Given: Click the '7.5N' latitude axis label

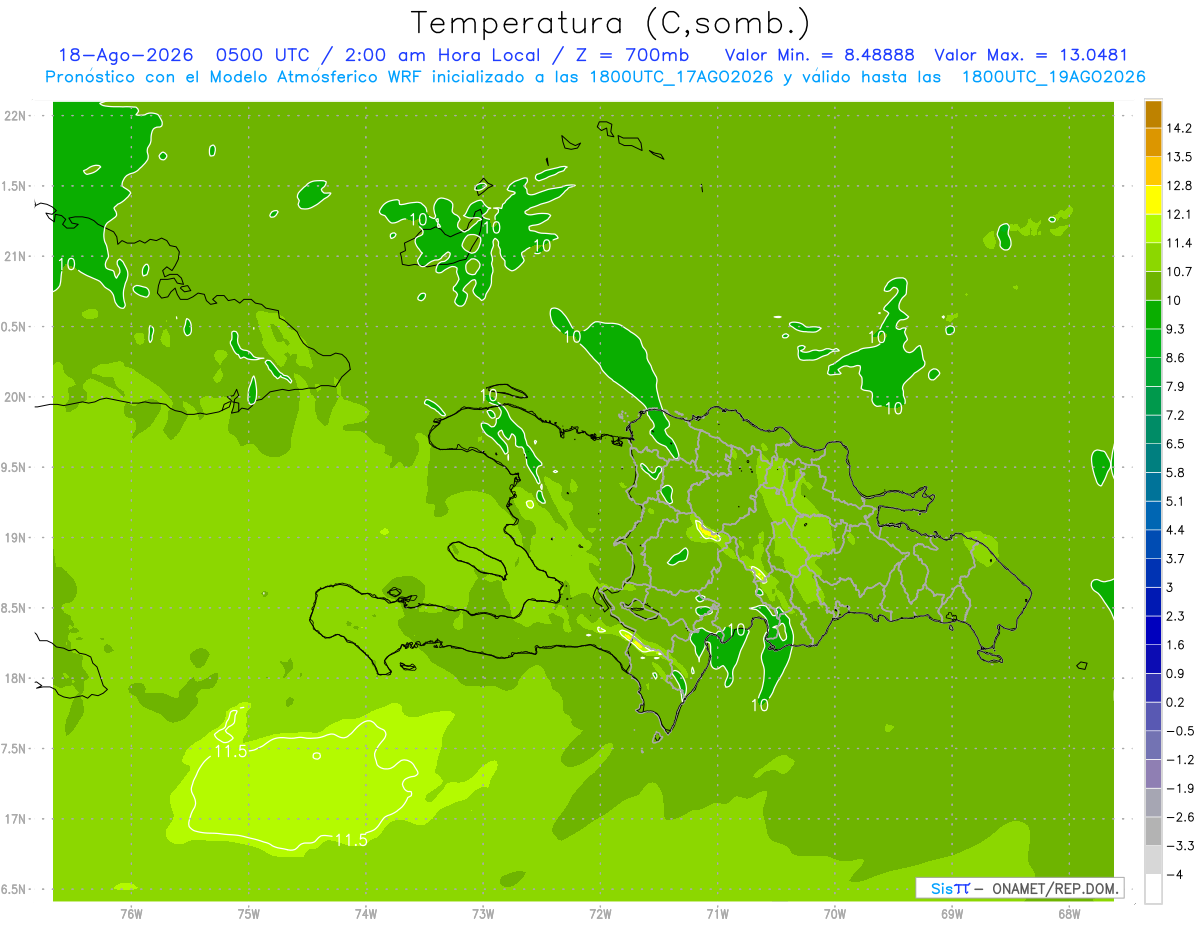Looking at the screenshot, I should [x=15, y=749].
